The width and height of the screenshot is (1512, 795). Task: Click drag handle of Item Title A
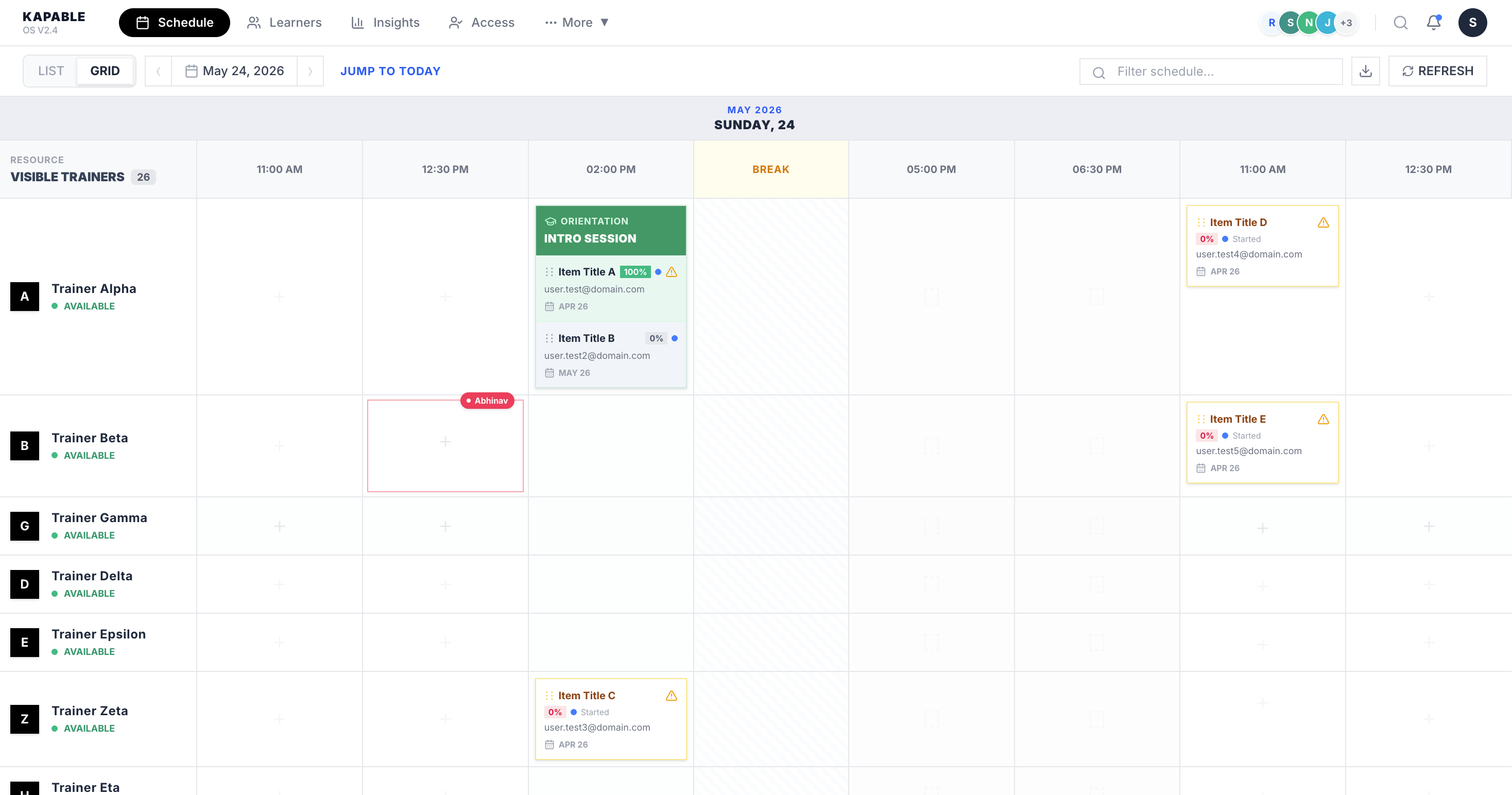click(549, 272)
